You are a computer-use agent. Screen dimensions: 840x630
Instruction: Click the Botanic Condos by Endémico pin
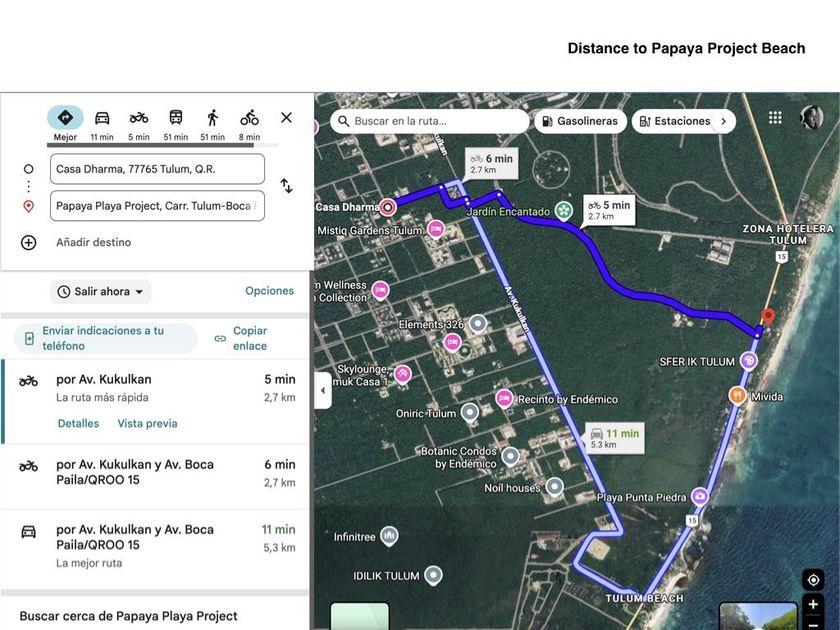click(x=511, y=456)
